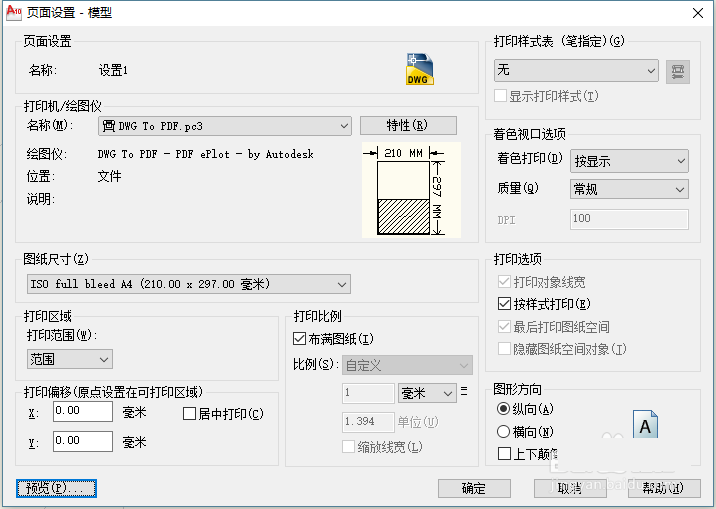
Task: Enable 居中打印 center plot option
Action: [x=190, y=414]
